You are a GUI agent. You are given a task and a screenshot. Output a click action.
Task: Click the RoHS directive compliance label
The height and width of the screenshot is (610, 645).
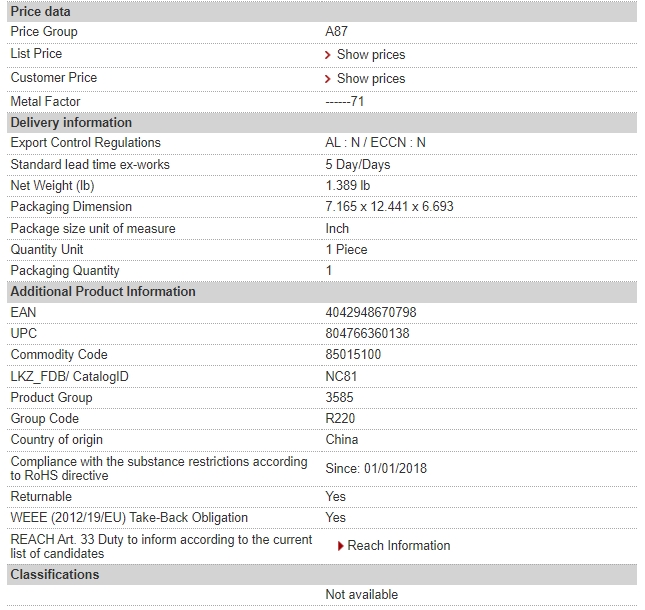coord(159,469)
